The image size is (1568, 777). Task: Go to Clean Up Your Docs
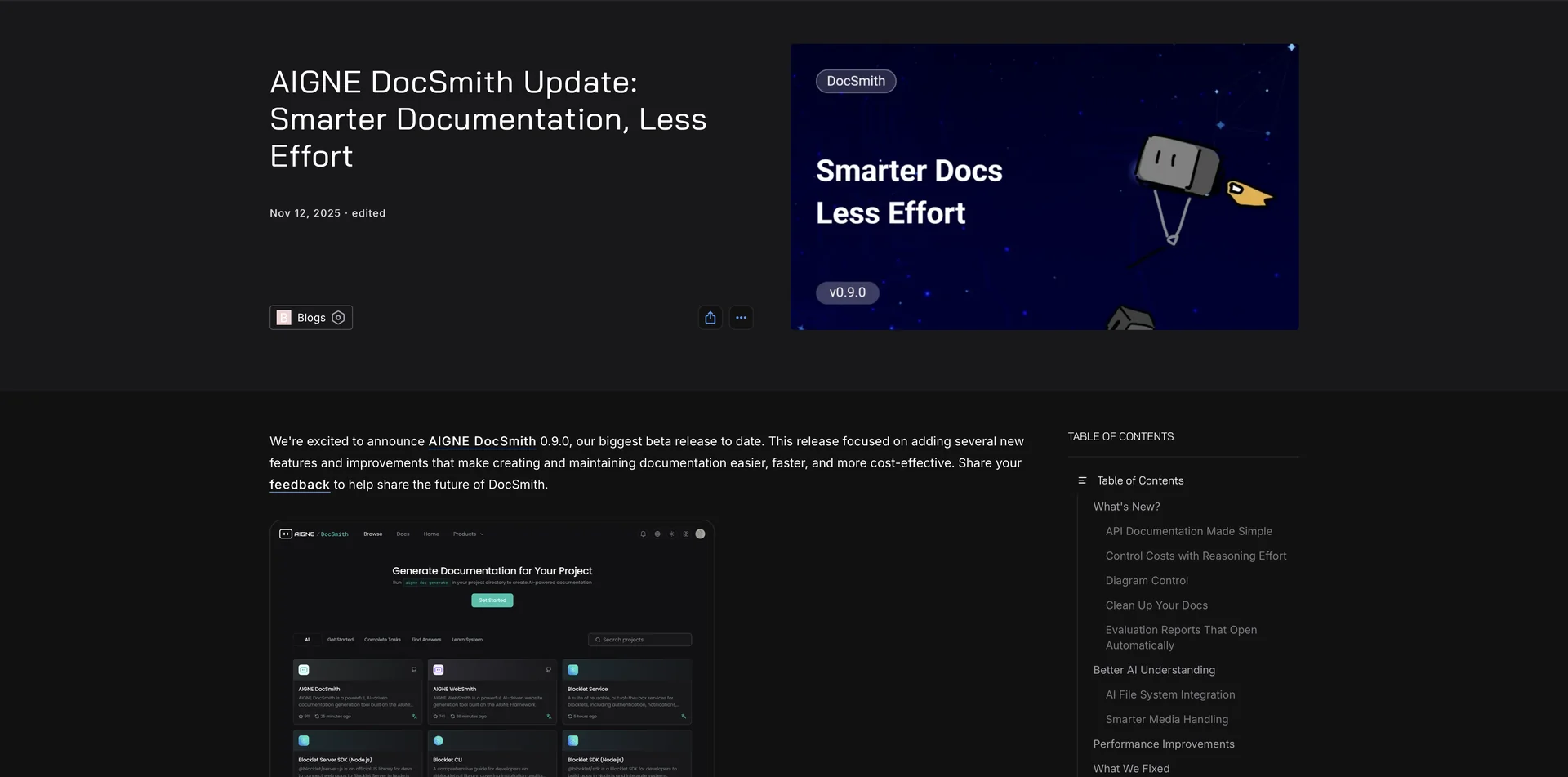(x=1156, y=605)
